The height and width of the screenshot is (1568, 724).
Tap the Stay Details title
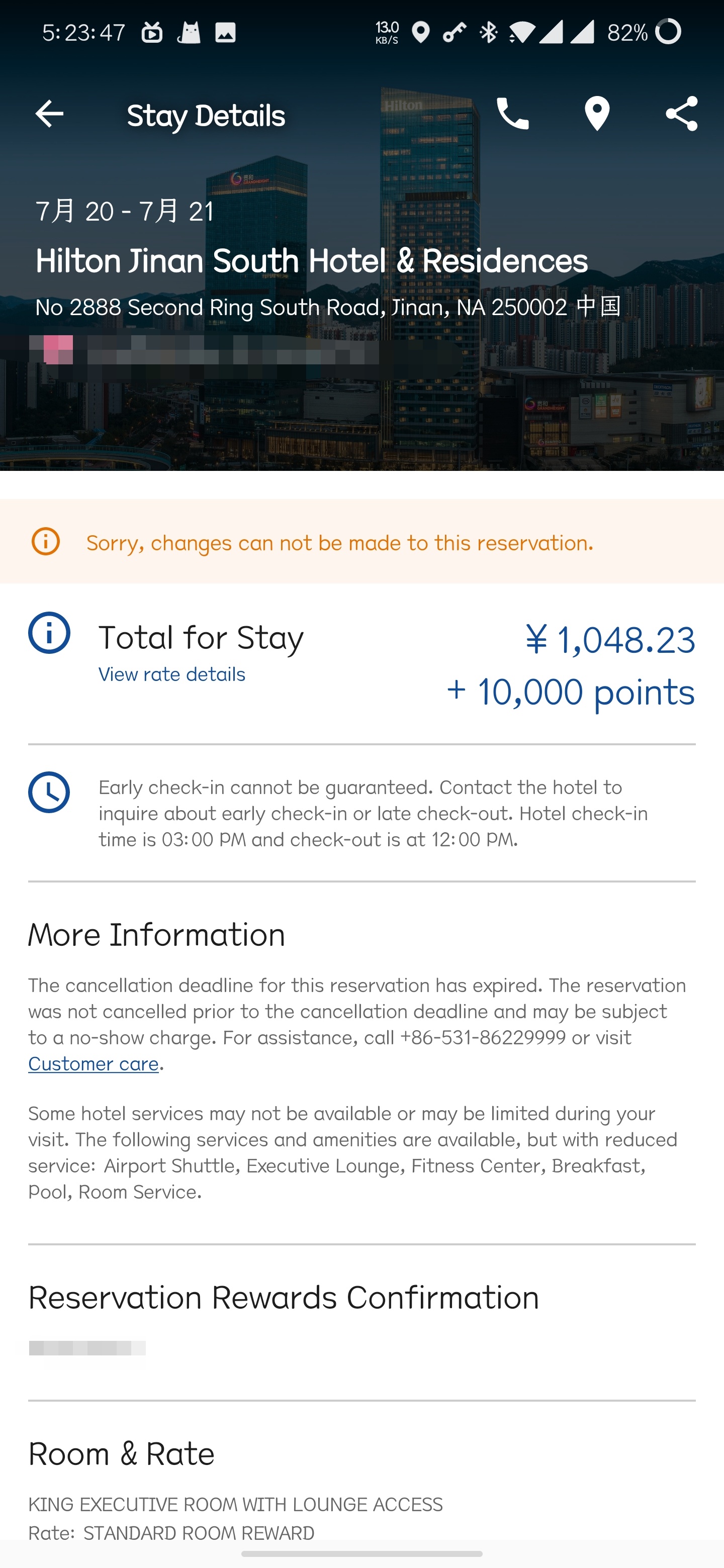(x=206, y=116)
